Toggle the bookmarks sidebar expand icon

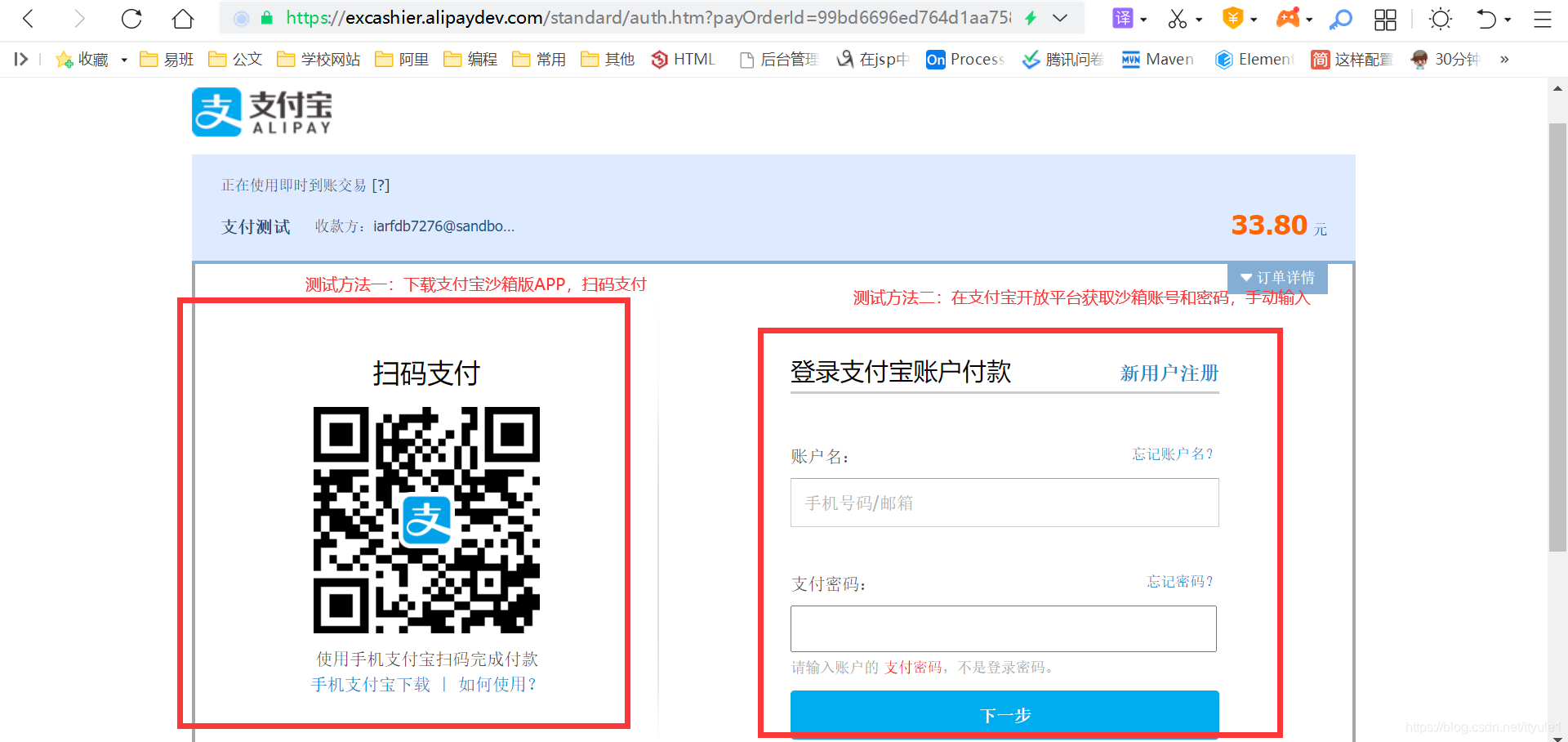[21, 59]
